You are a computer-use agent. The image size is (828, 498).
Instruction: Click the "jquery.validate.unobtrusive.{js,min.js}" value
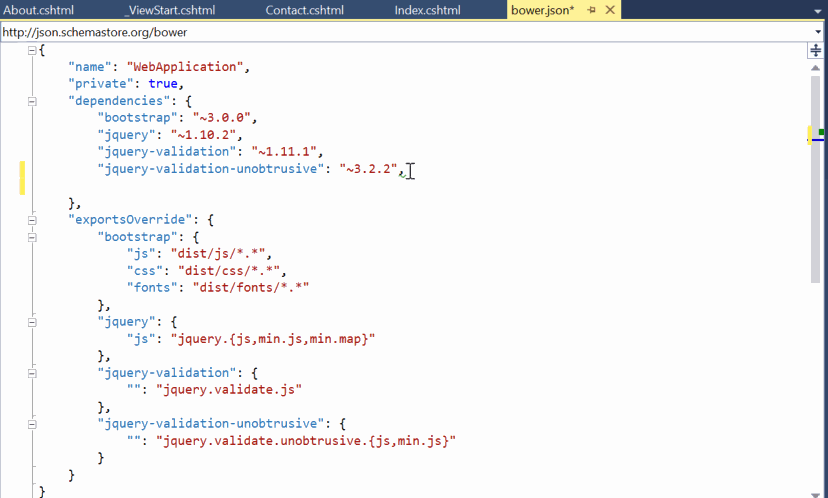pyautogui.click(x=306, y=440)
